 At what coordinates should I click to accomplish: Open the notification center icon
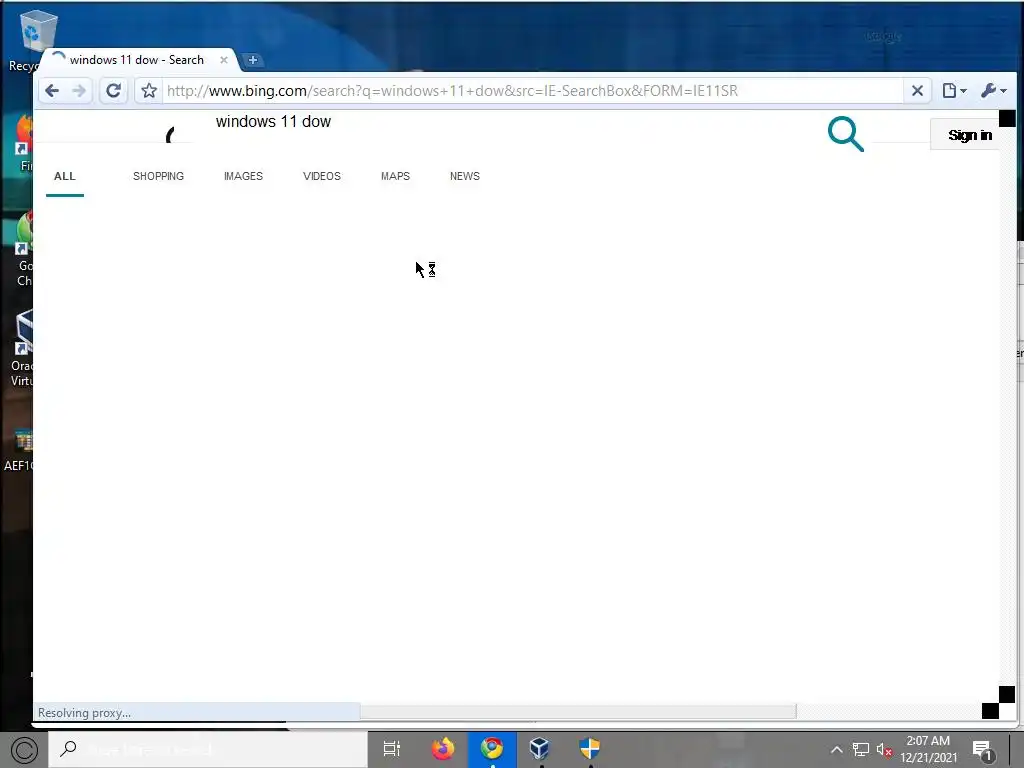[x=982, y=750]
